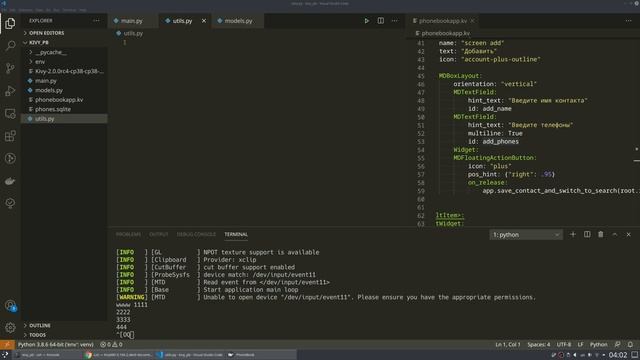Select the phonebookapp.kv editor tab
The height and width of the screenshot is (360, 640).
tap(442, 21)
